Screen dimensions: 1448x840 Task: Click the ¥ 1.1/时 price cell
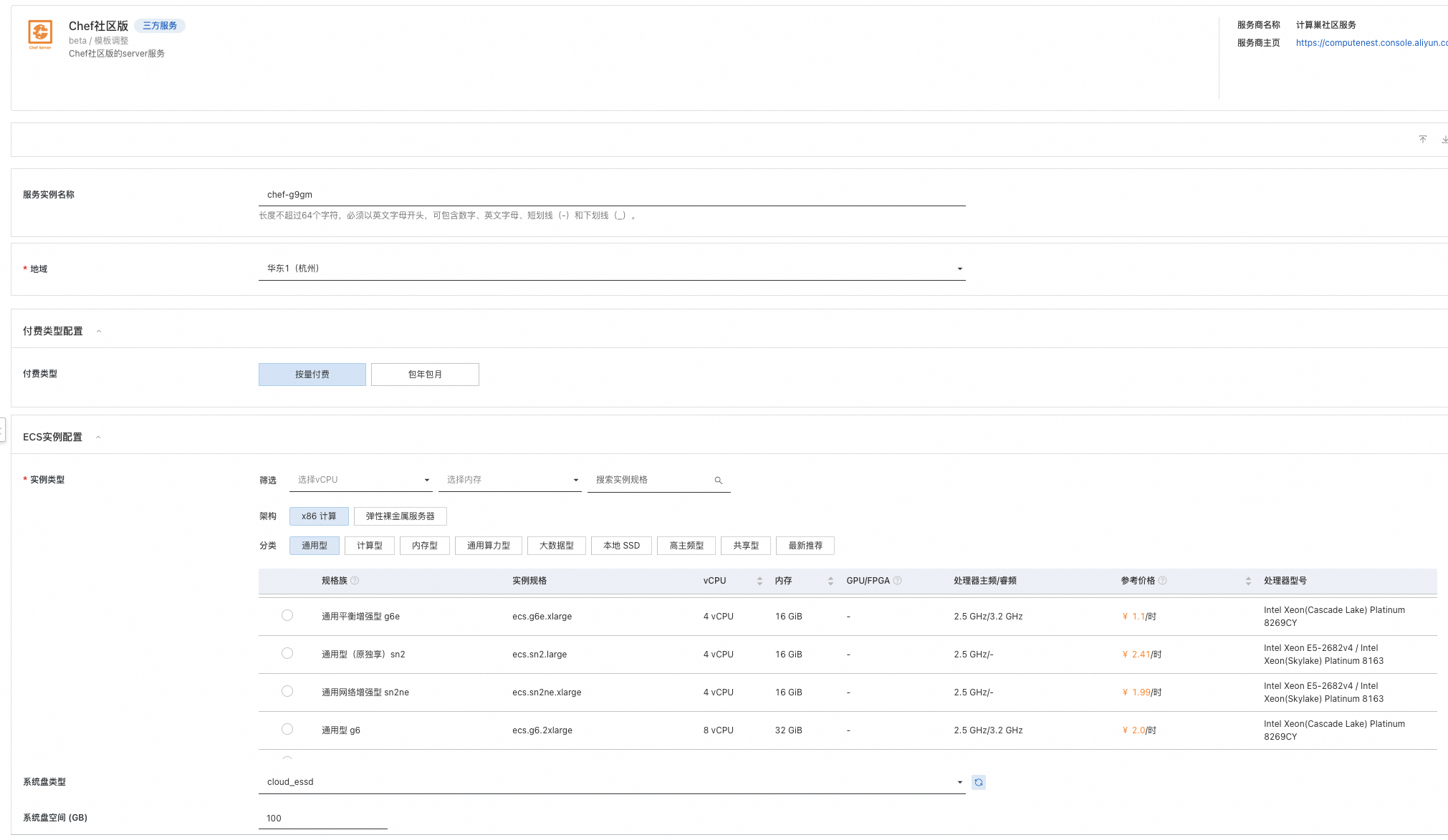1139,617
